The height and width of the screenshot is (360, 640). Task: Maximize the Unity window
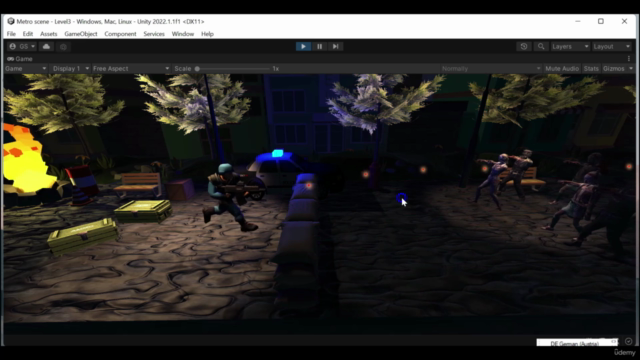coord(601,21)
